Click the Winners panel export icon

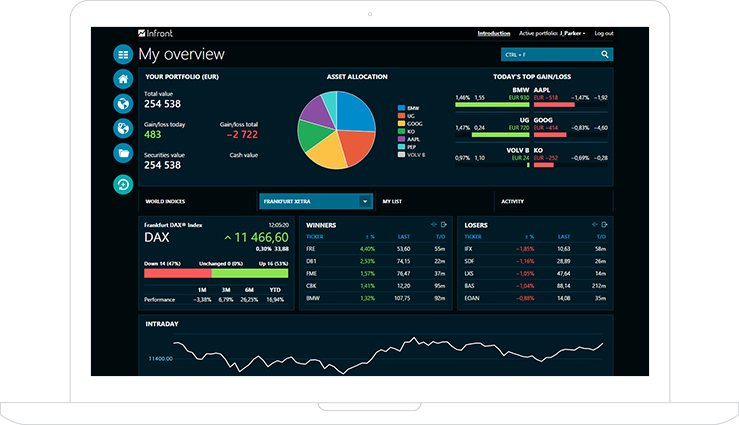(443, 225)
